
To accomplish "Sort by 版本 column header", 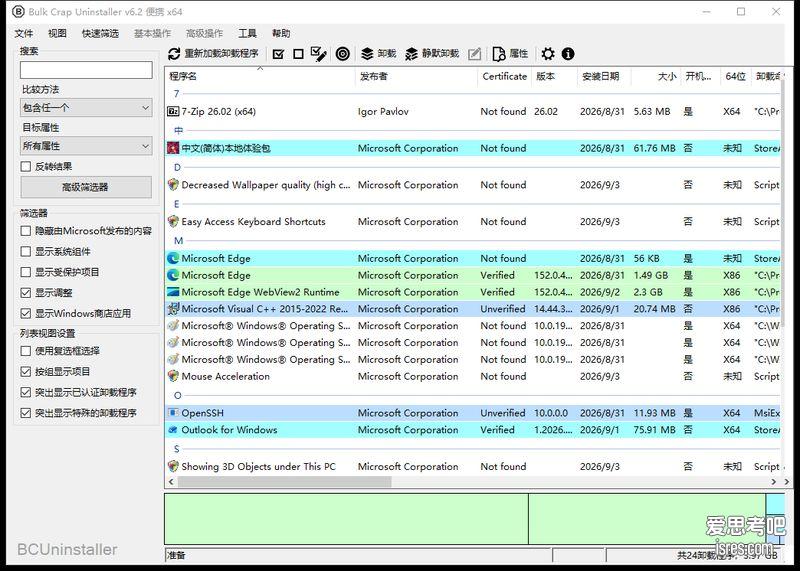I will point(554,77).
